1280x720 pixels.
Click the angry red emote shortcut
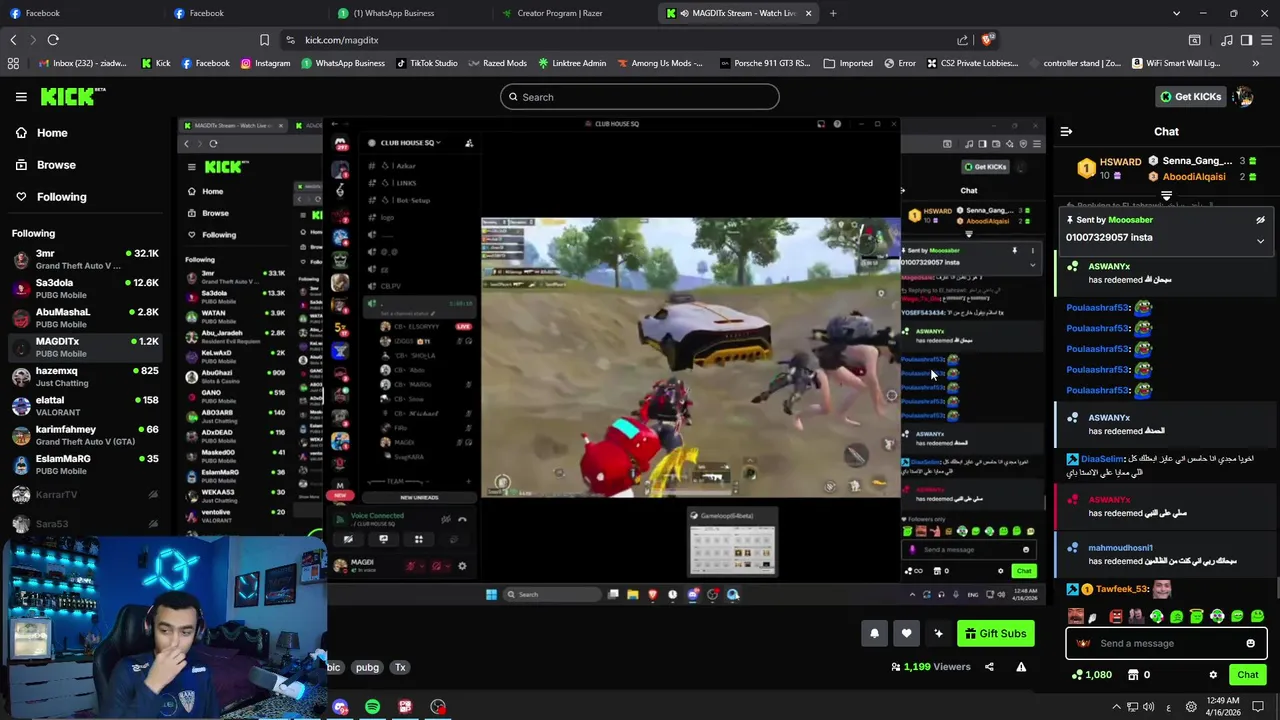pos(1116,617)
